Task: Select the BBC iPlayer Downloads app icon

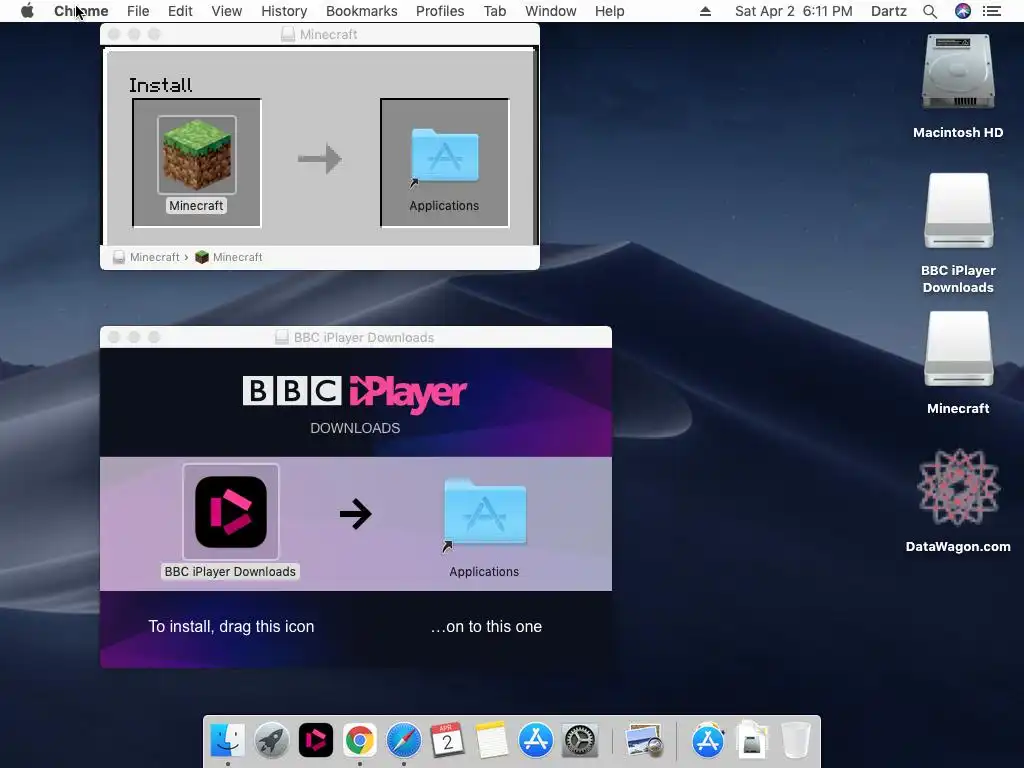Action: pos(231,512)
